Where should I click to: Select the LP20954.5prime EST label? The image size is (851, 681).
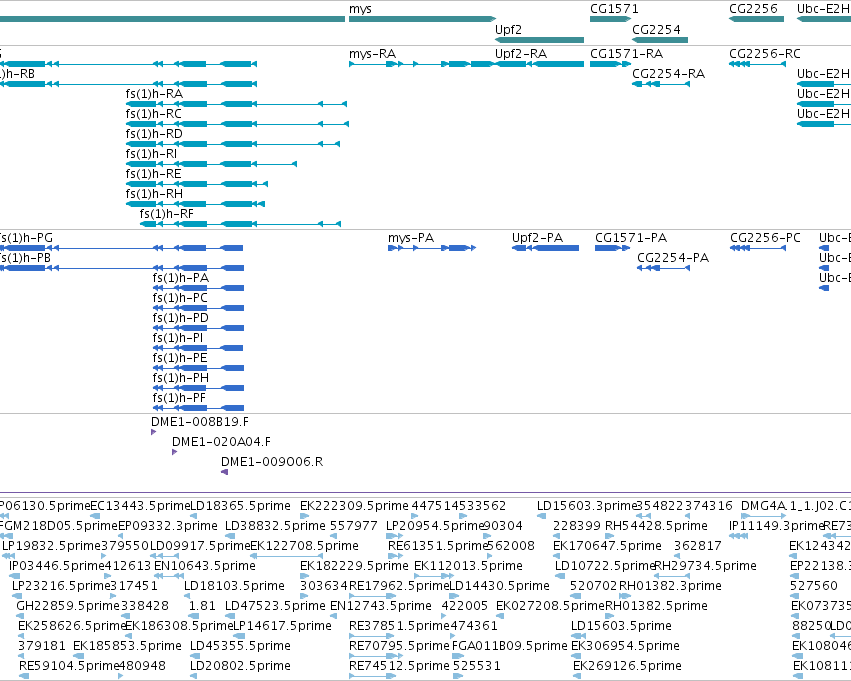(x=435, y=526)
